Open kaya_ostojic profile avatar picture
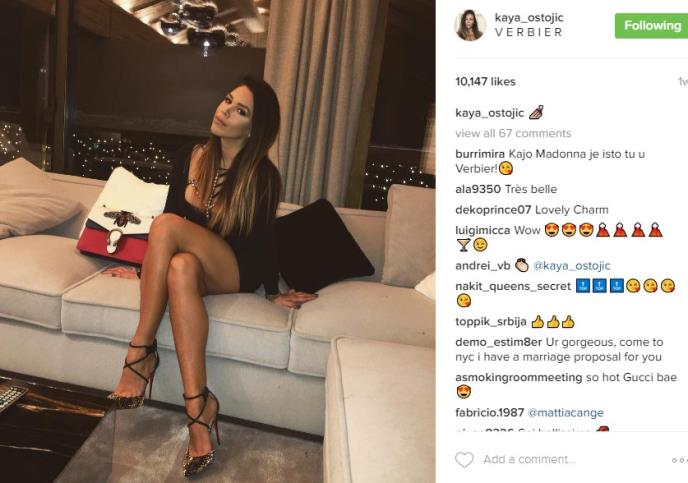 [x=470, y=25]
